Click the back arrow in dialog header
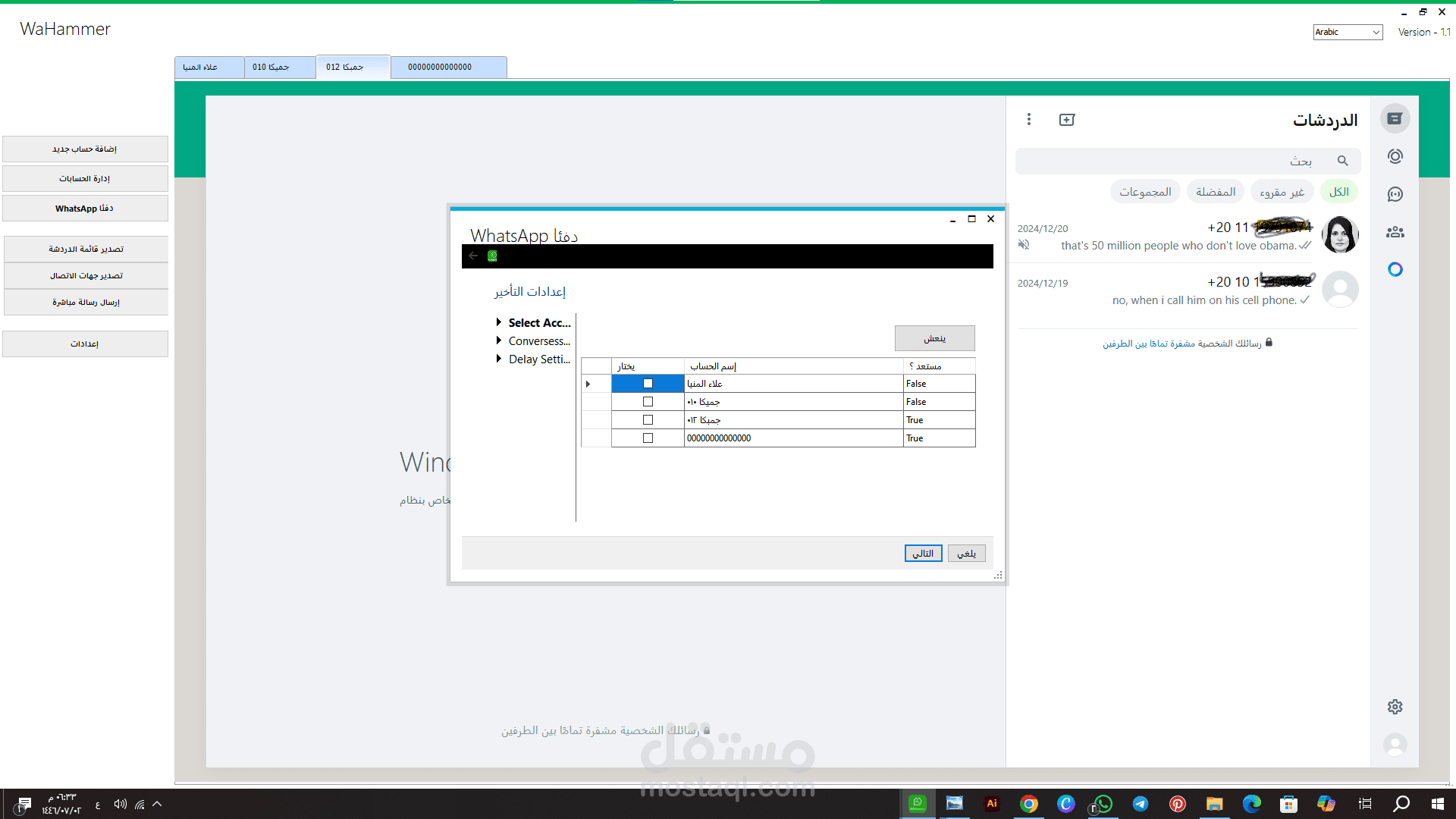 [473, 256]
